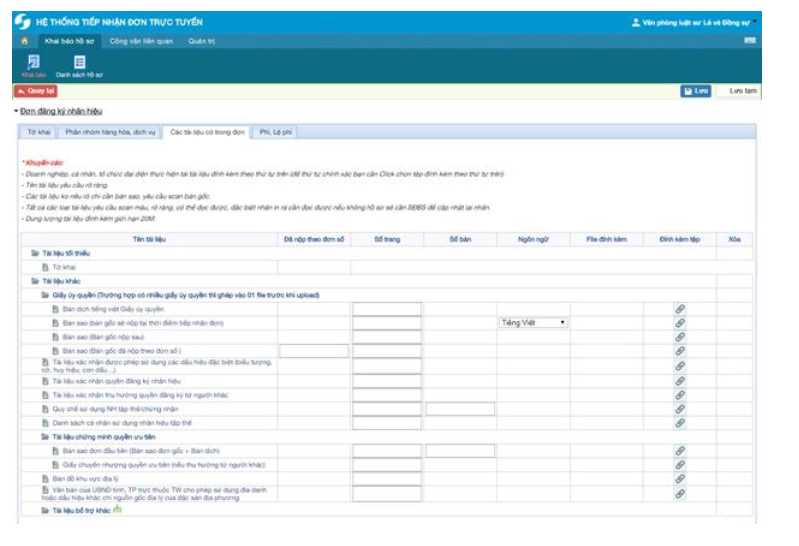Click the Ngôn ngữ column header

pos(533,239)
